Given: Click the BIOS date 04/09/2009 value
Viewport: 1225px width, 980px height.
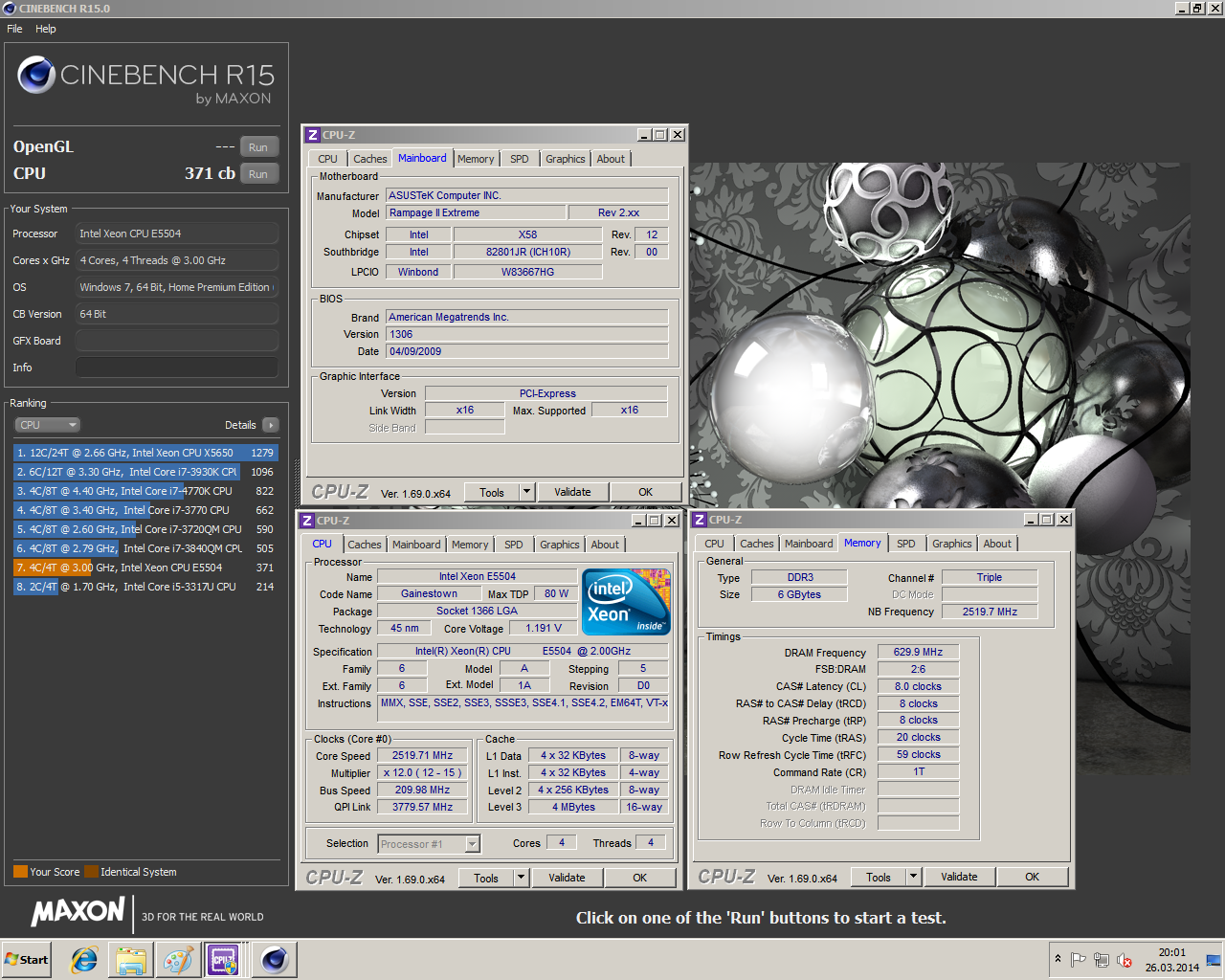Looking at the screenshot, I should tap(526, 351).
